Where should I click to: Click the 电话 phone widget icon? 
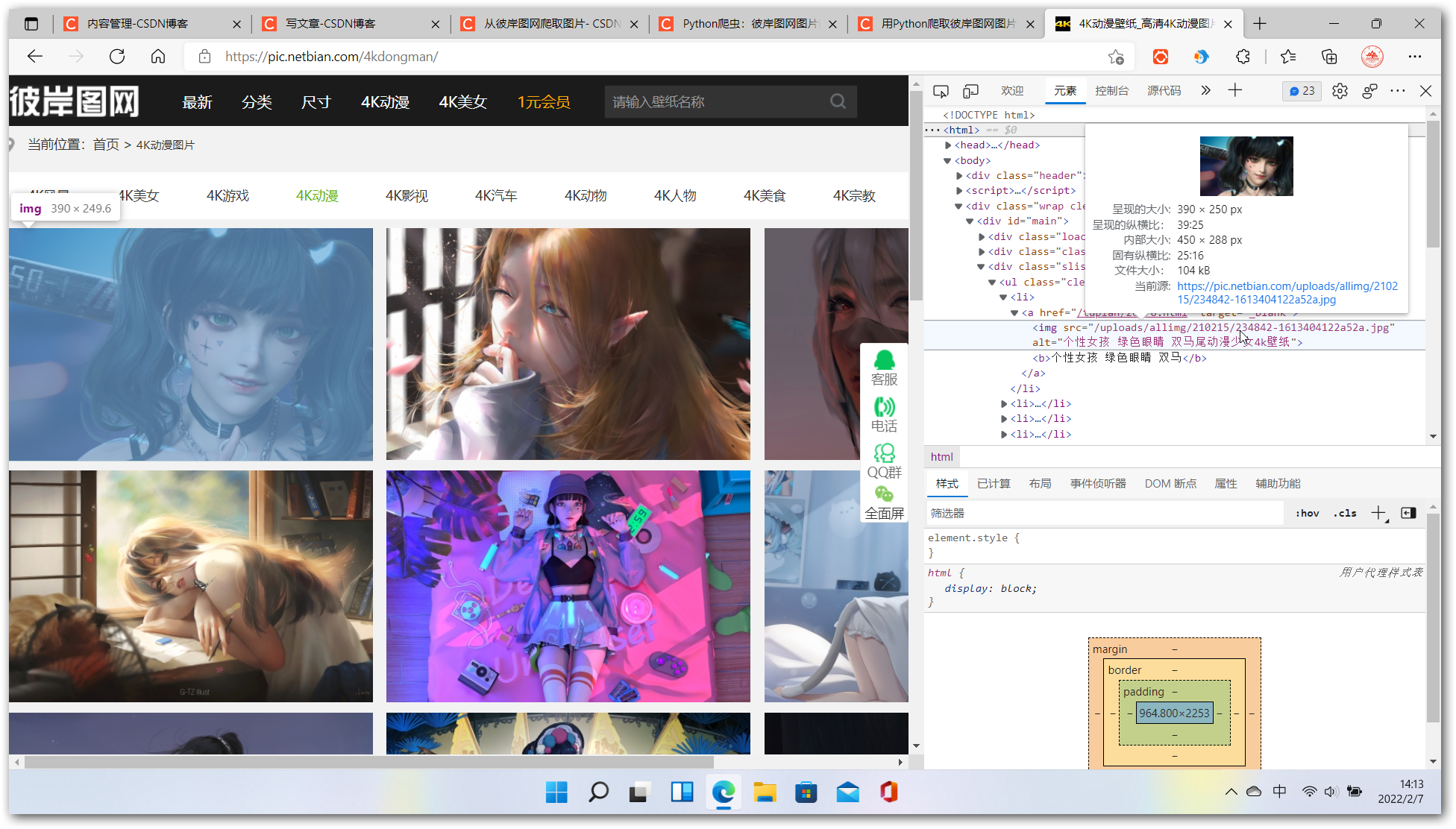[885, 414]
